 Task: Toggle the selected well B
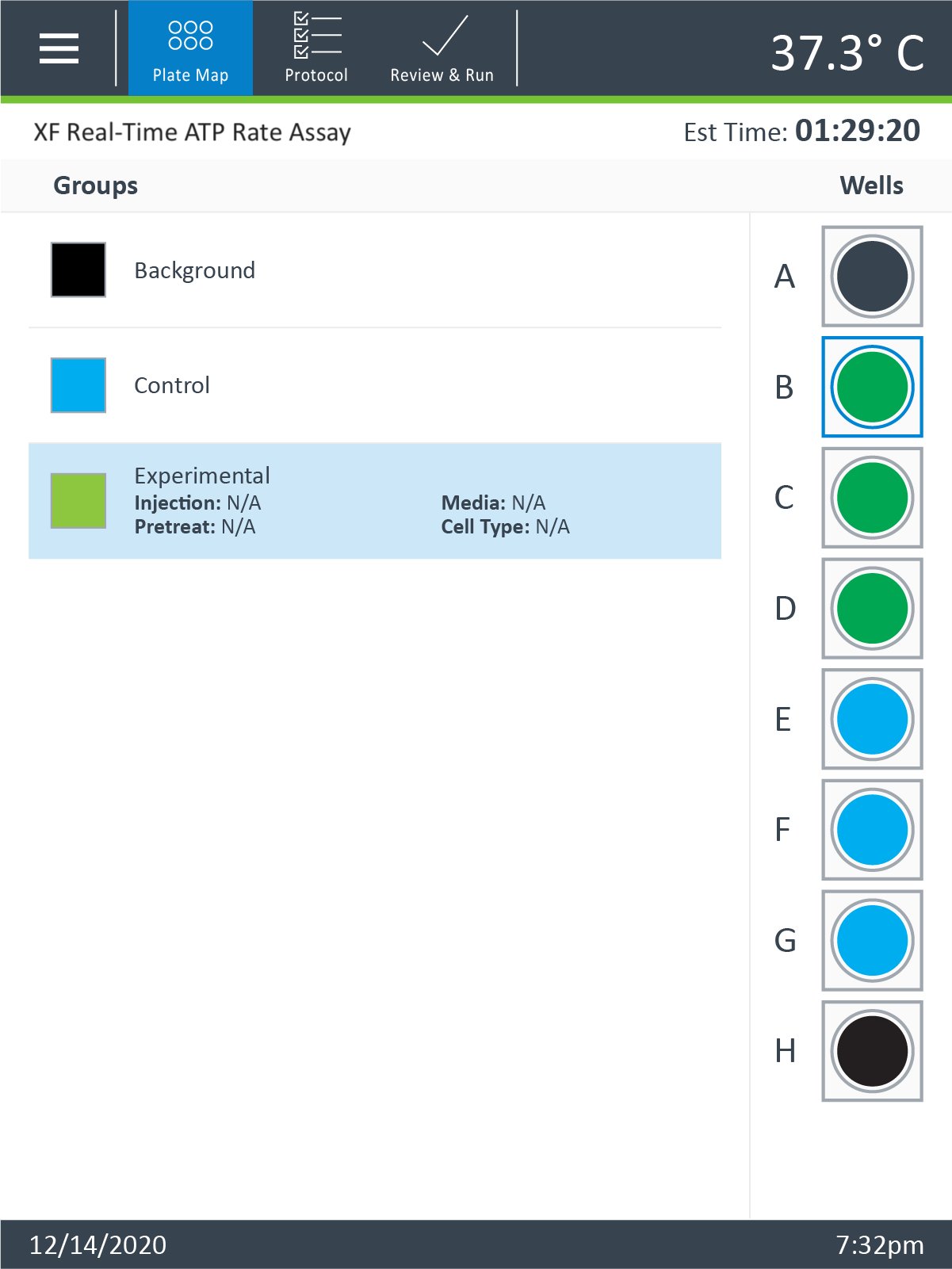tap(872, 387)
